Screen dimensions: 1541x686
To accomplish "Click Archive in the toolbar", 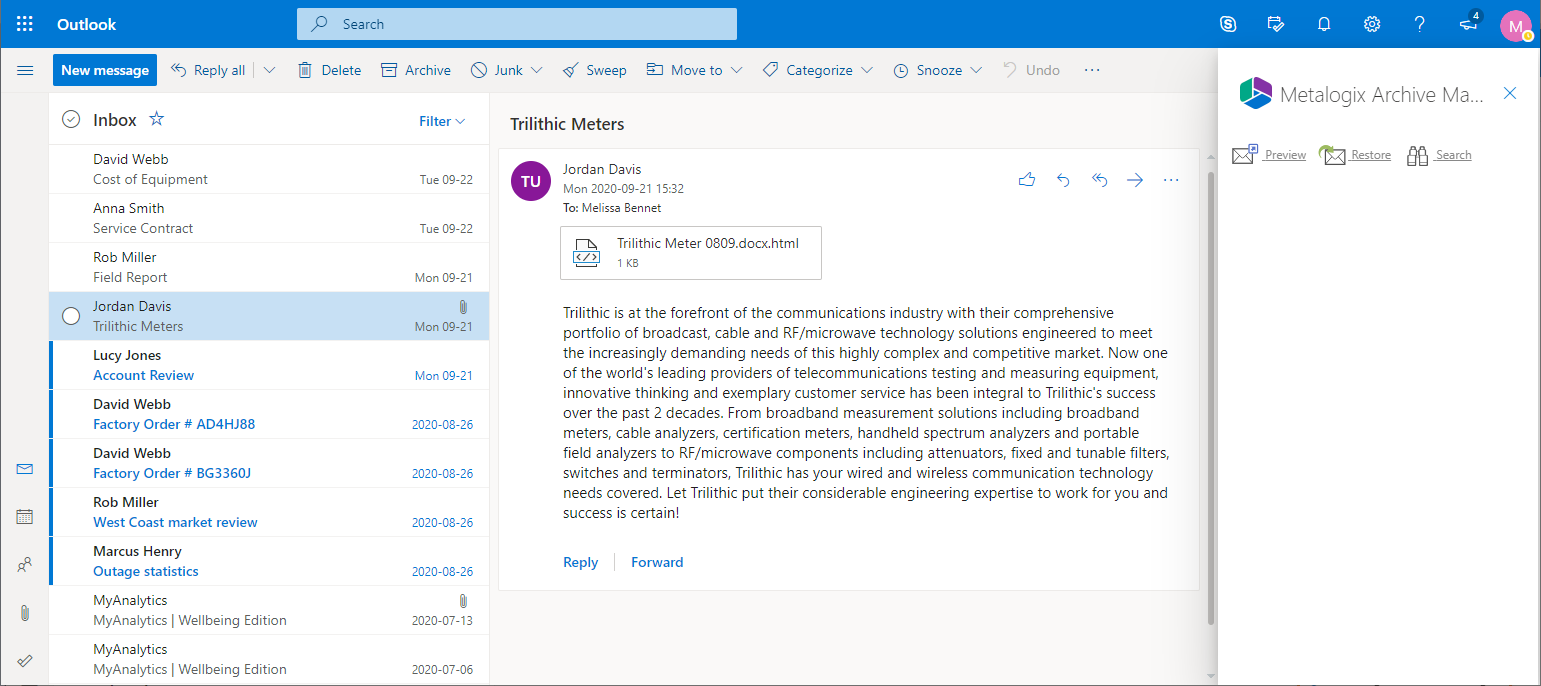I will 416,70.
